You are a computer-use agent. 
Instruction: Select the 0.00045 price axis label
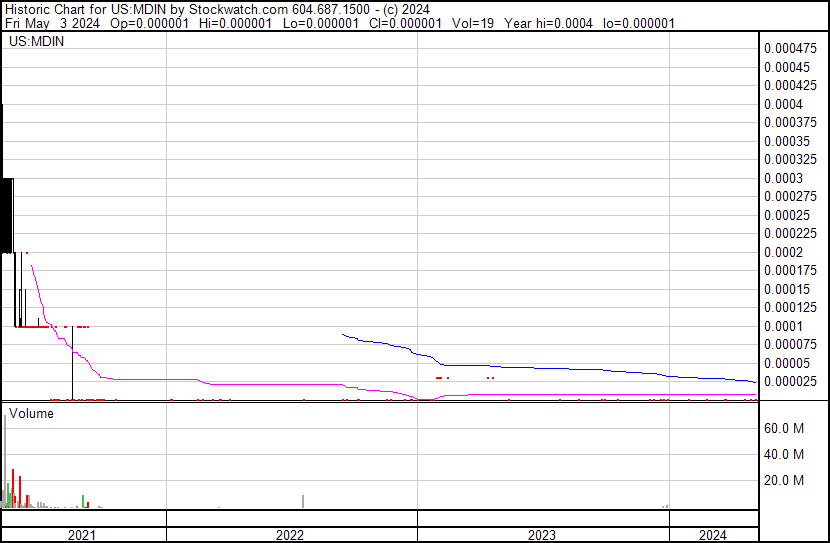(x=787, y=67)
